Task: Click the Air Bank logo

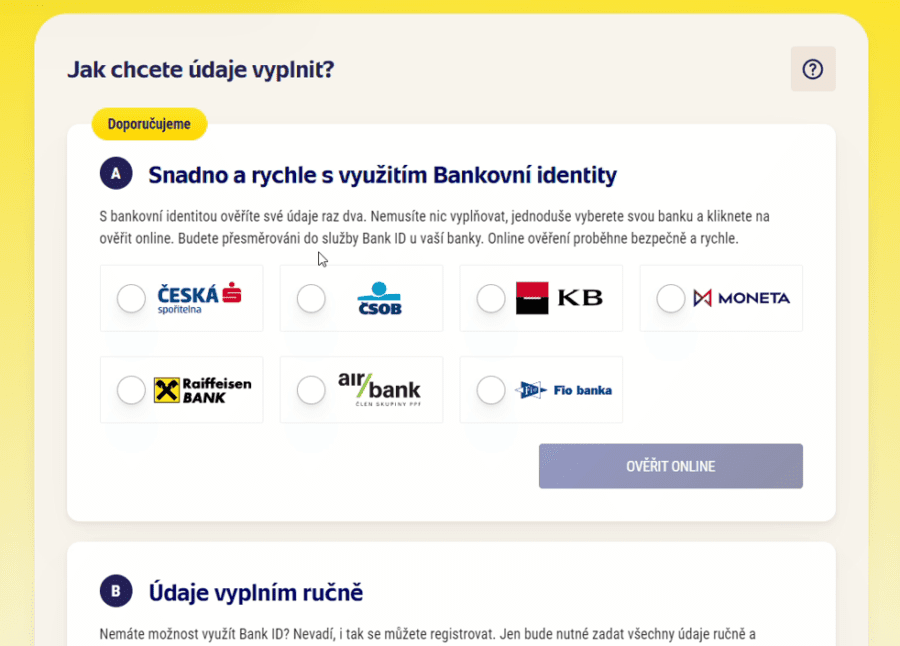Action: (x=379, y=390)
